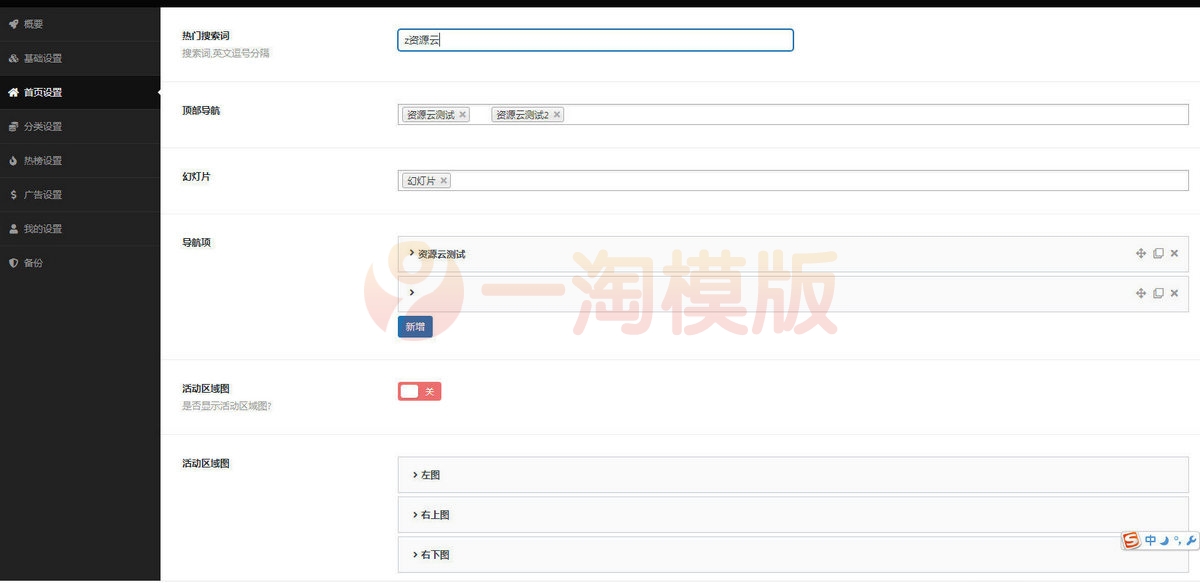This screenshot has width=1200, height=583.
Task: Click inside the 热门搜索词 input field
Action: (x=595, y=40)
